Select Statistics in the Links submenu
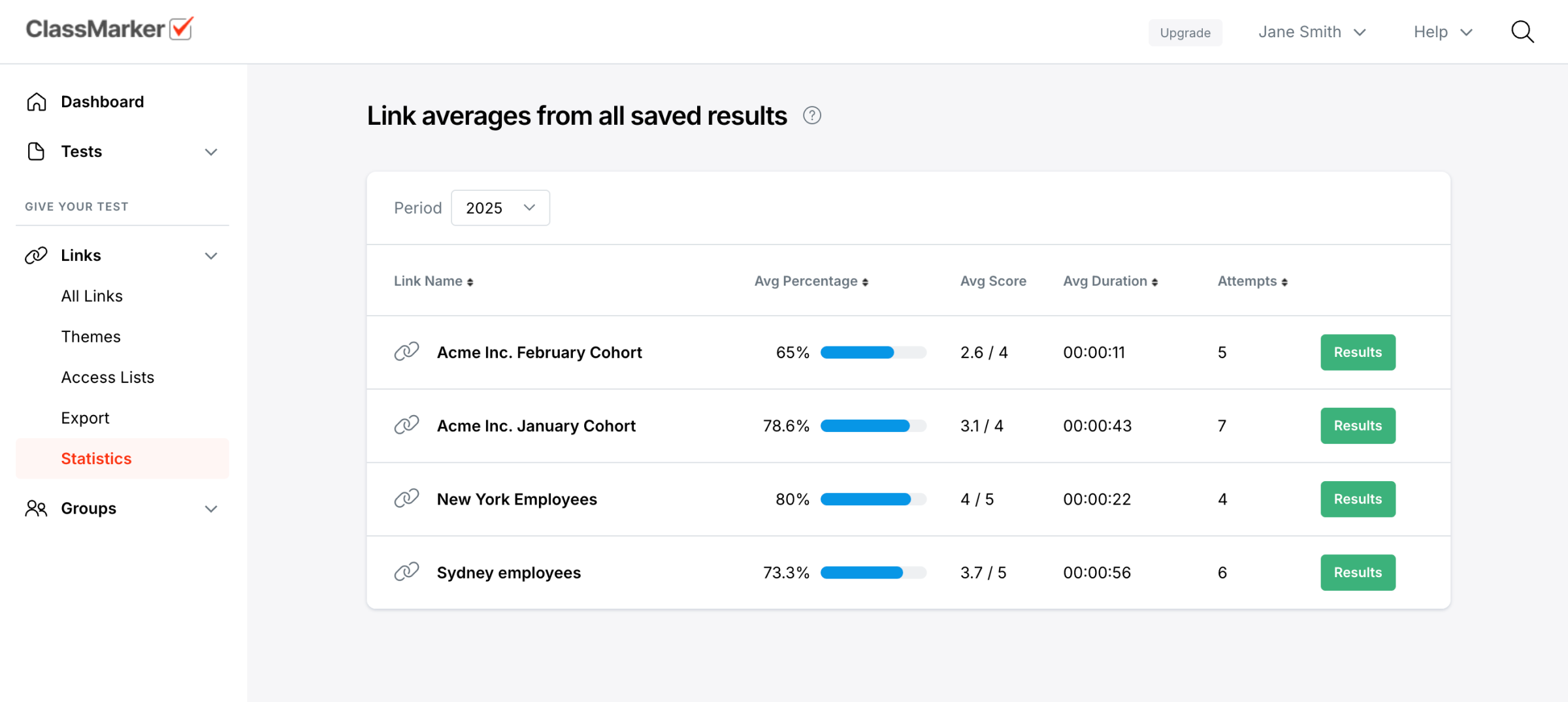Image resolution: width=1568 pixels, height=702 pixels. tap(96, 458)
